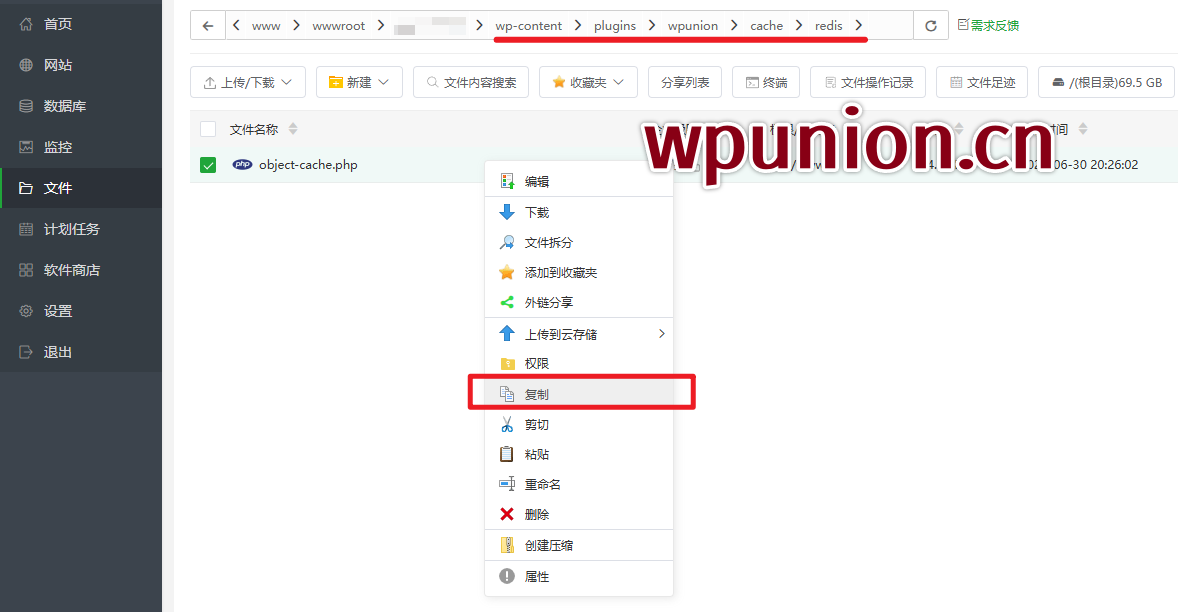Click the object-cache.php file name
This screenshot has height=612, width=1178.
pyautogui.click(x=308, y=164)
